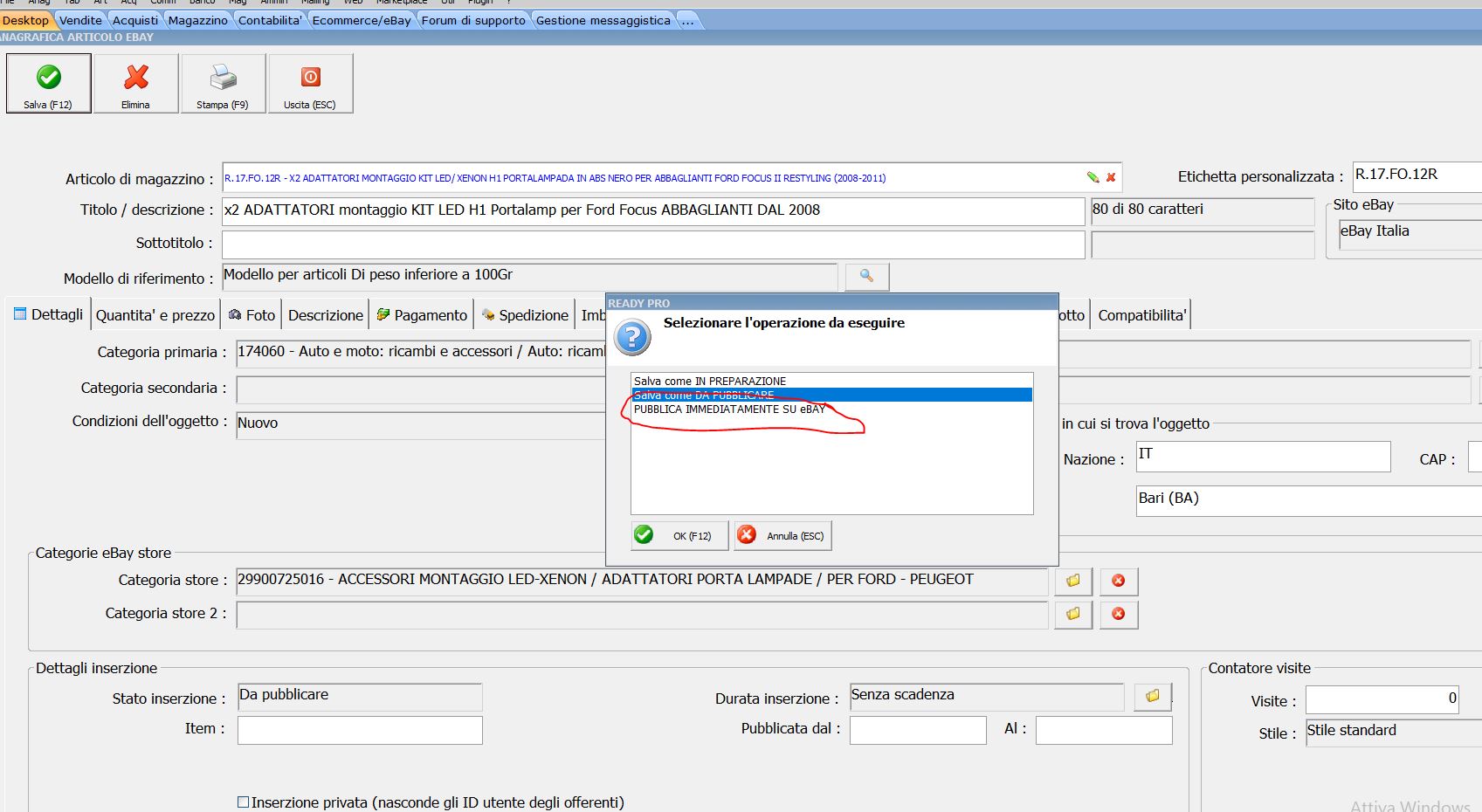The height and width of the screenshot is (812, 1482).
Task: Click the red remove button next to Categoria store
Action: (x=1119, y=581)
